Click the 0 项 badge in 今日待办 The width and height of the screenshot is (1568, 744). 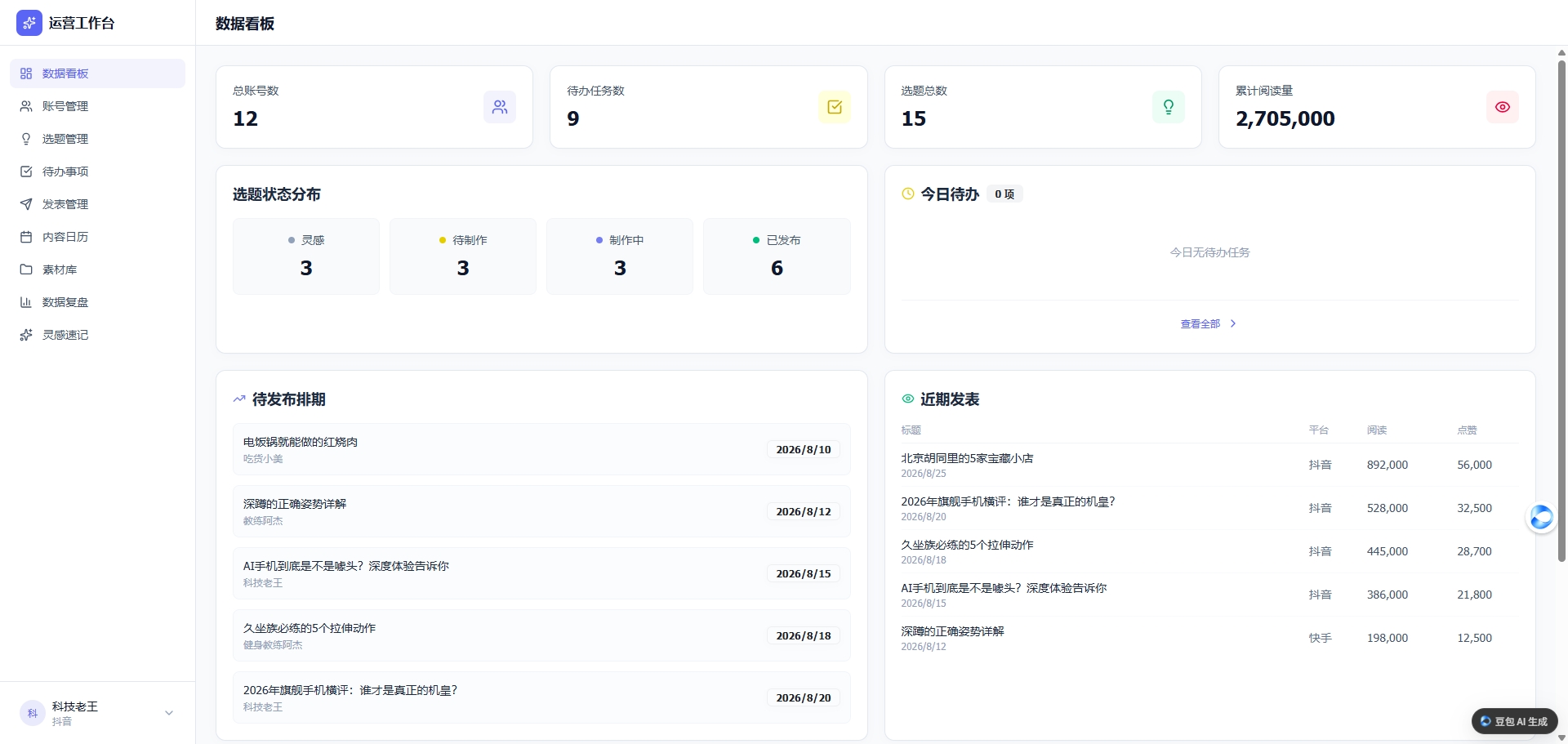coord(1004,194)
